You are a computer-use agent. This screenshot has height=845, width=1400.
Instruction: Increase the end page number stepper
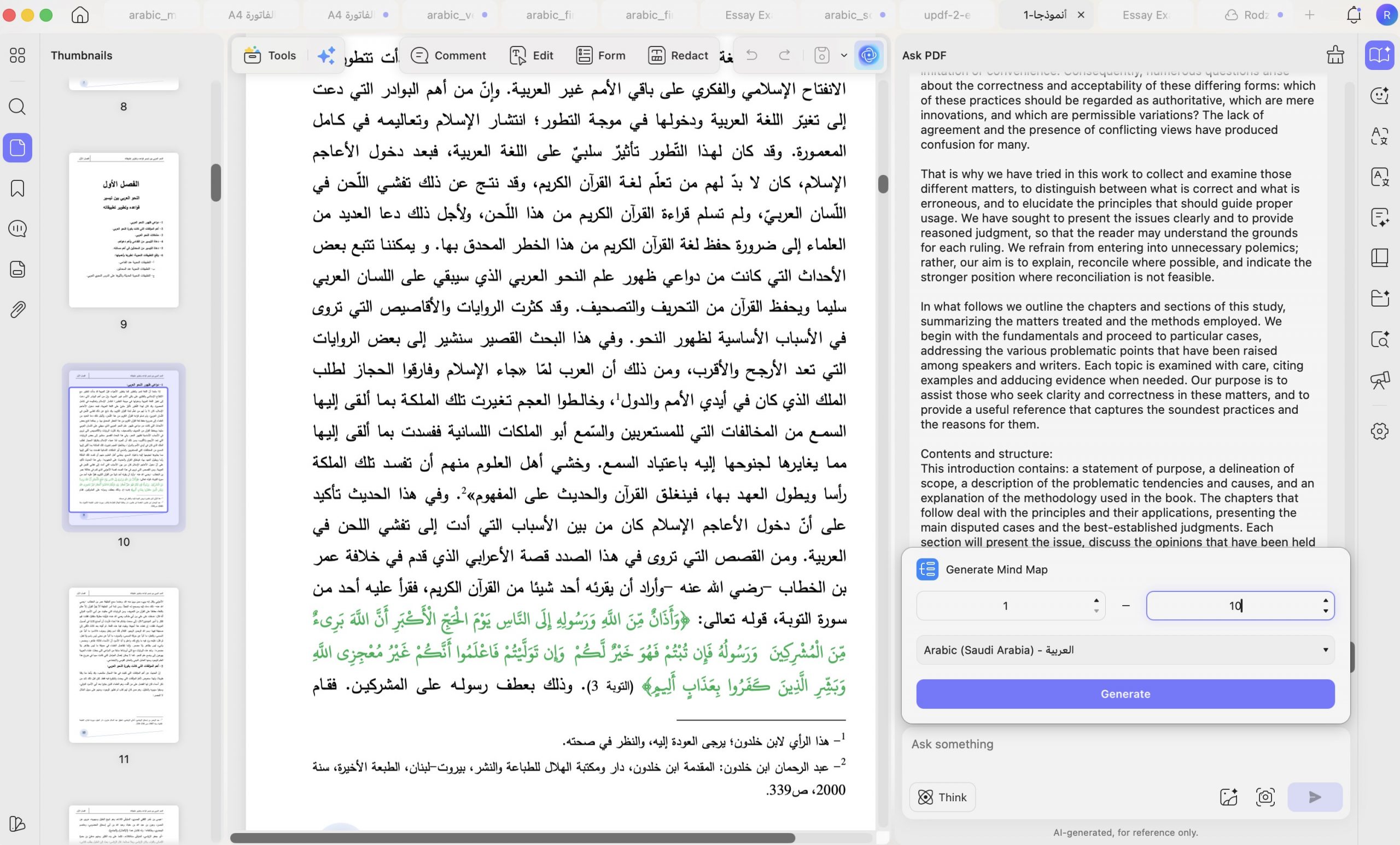(x=1325, y=600)
